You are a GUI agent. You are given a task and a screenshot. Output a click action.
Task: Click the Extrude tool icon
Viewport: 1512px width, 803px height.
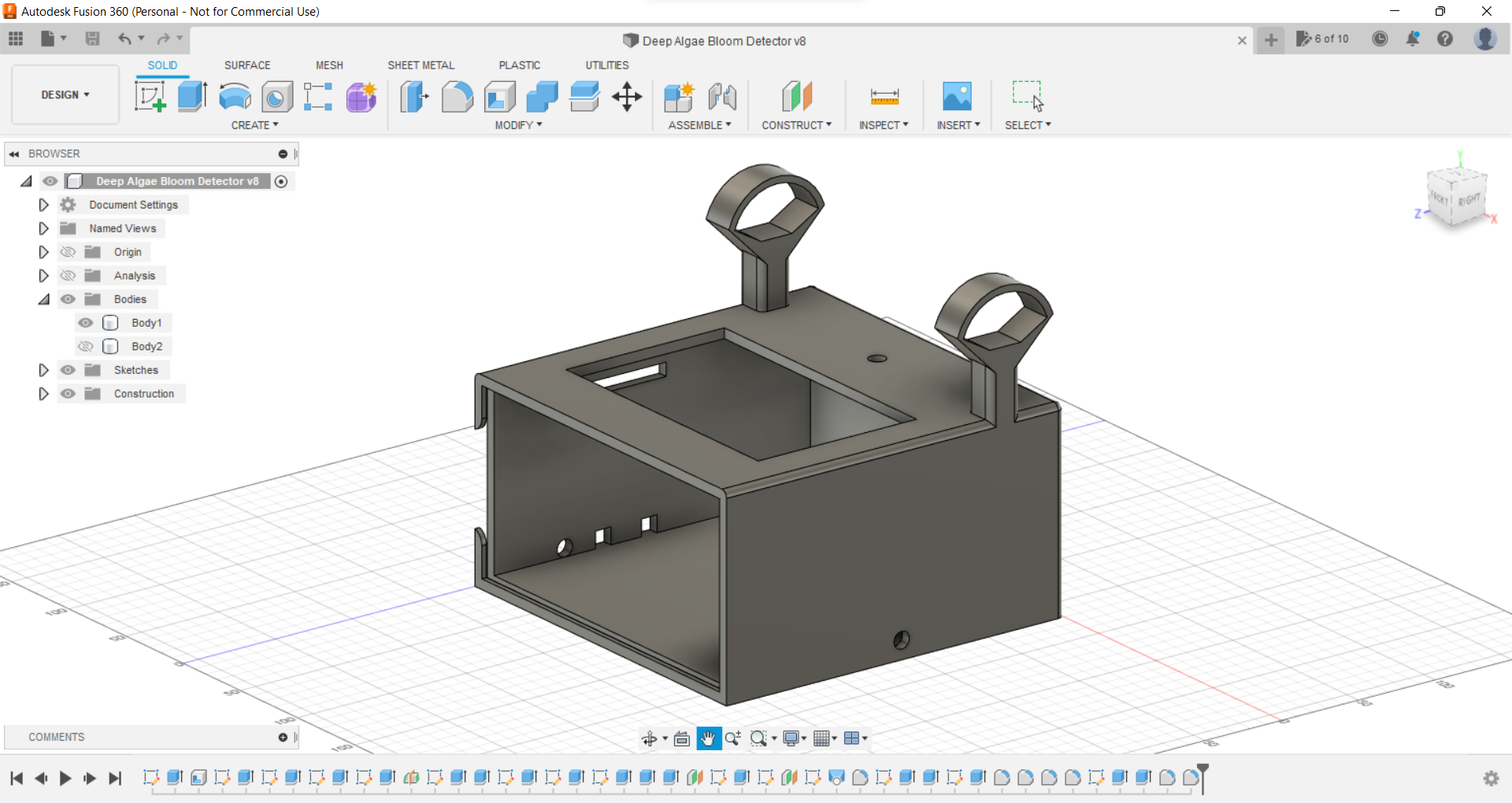192,97
